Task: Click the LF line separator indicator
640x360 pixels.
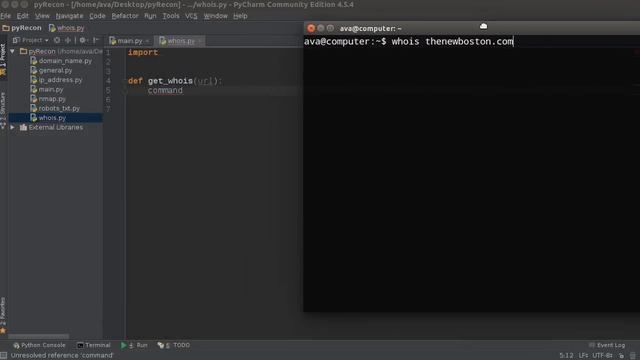Action: (x=583, y=356)
